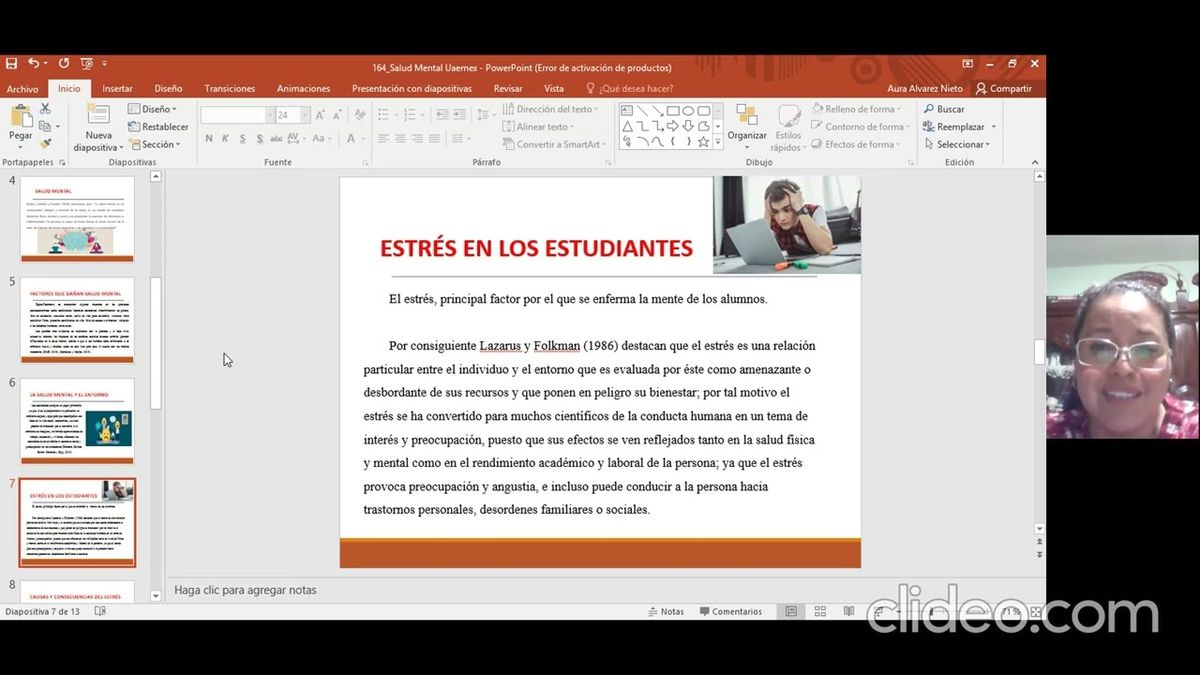This screenshot has height=675, width=1200.
Task: Expand the Sección dropdown
Action: pos(154,144)
